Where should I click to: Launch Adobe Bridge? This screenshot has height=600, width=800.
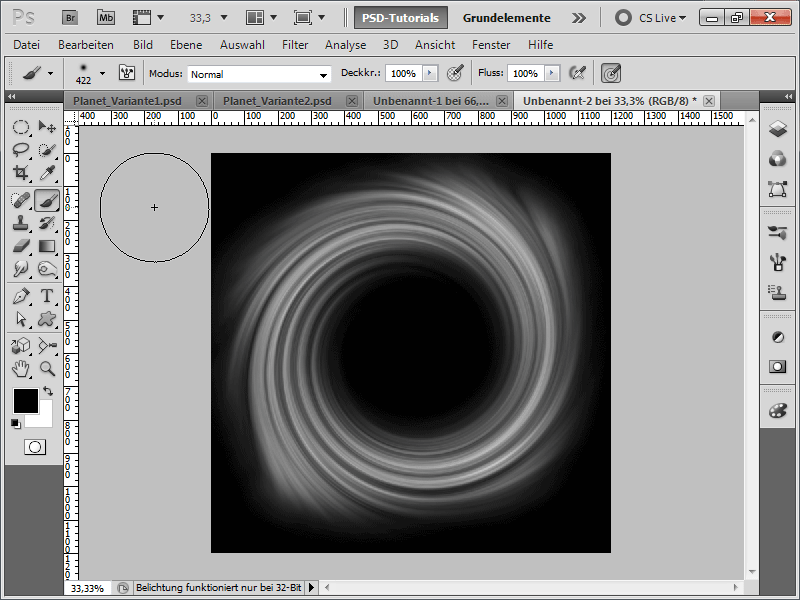coord(70,18)
